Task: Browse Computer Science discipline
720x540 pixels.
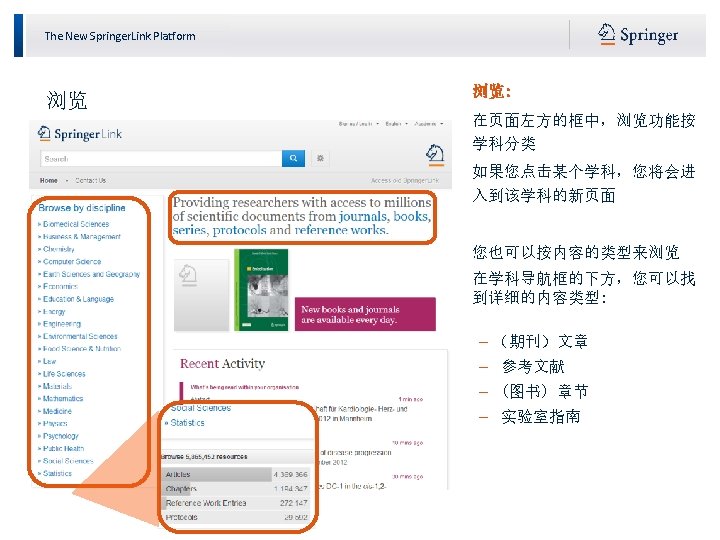Action: [x=72, y=261]
